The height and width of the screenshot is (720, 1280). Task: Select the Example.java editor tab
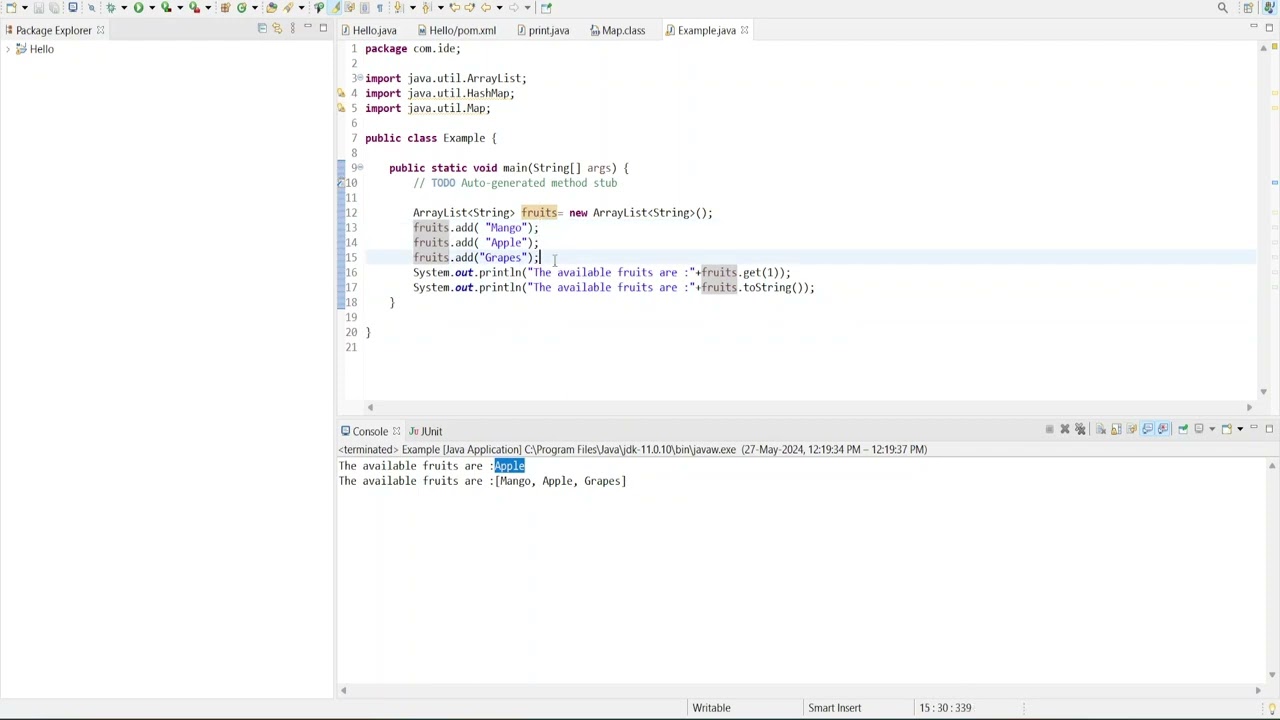pos(706,30)
